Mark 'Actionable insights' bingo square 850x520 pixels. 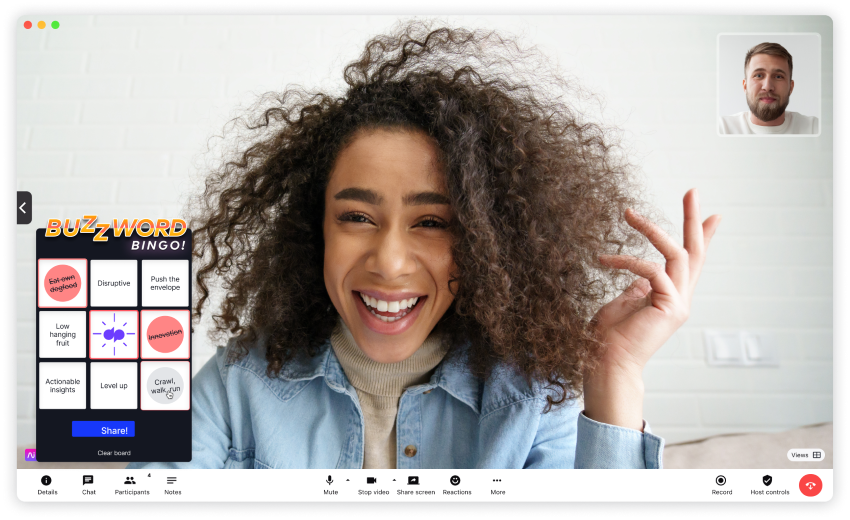coord(62,386)
